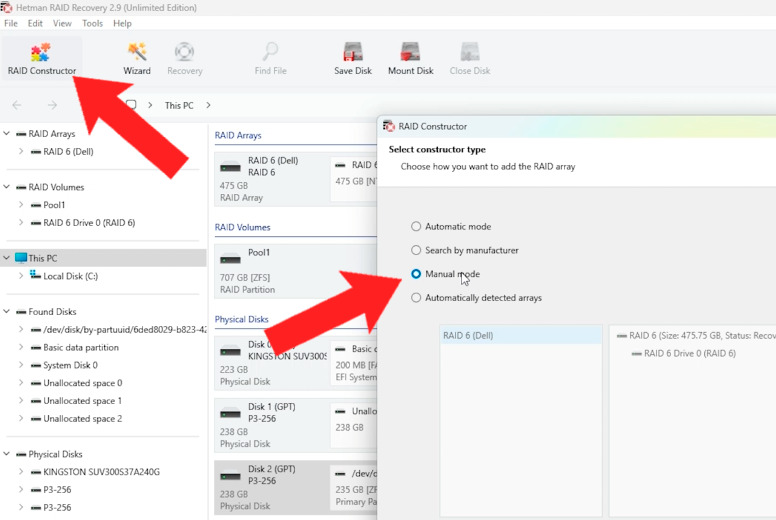Expand the Pool1 tree node
776x520 pixels.
coord(21,204)
